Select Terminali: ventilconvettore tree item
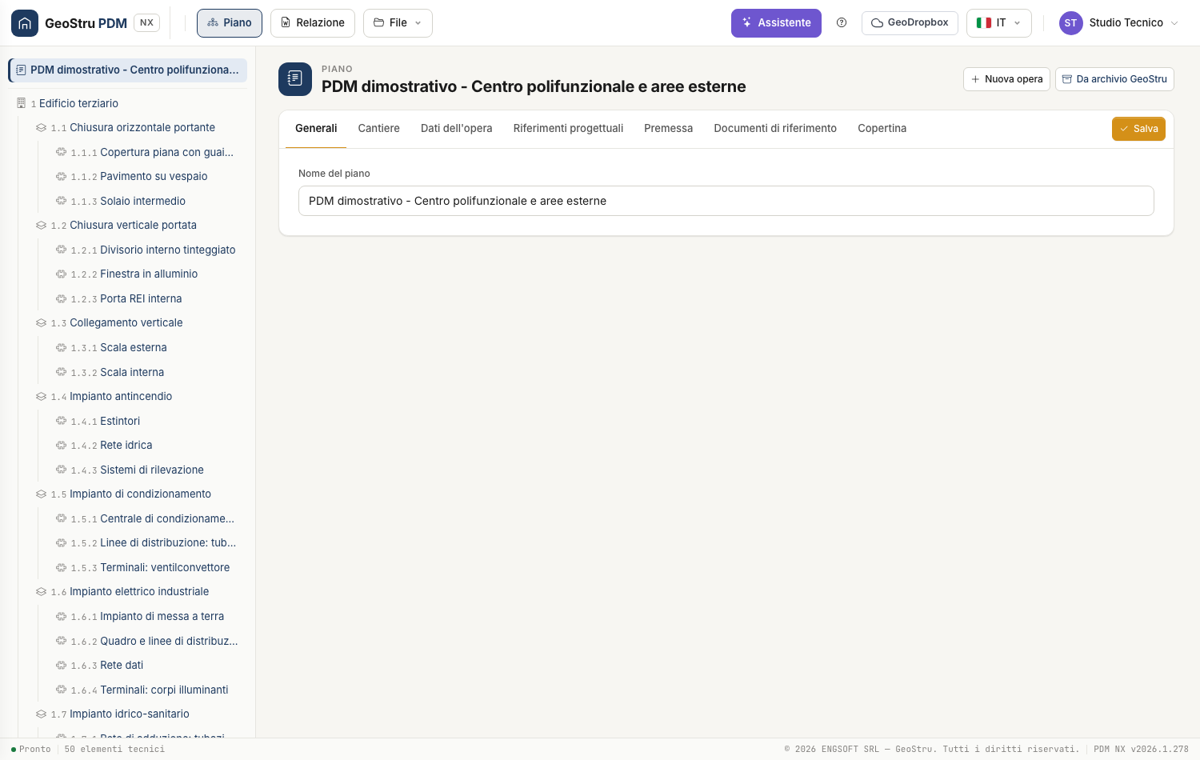 (x=164, y=568)
